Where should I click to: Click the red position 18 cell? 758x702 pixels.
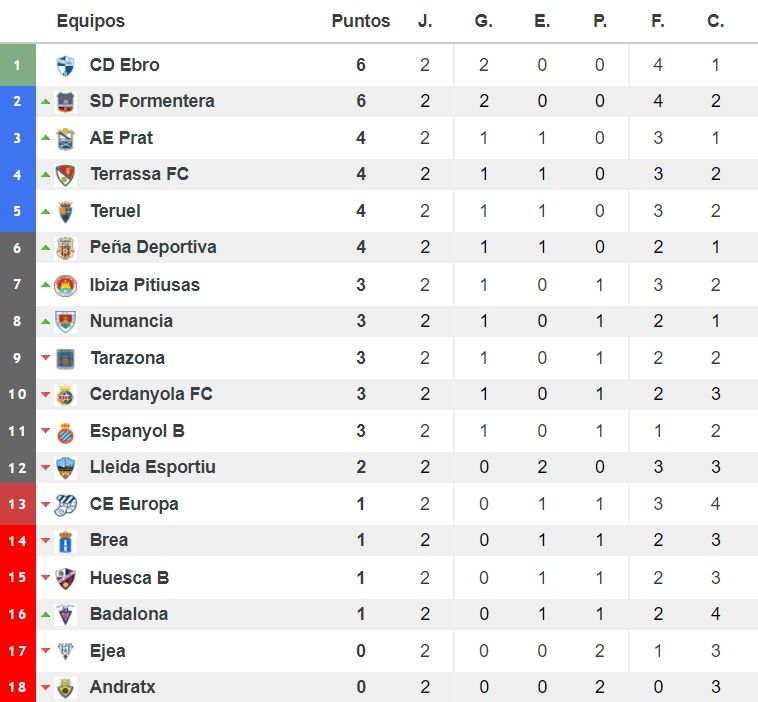17,687
